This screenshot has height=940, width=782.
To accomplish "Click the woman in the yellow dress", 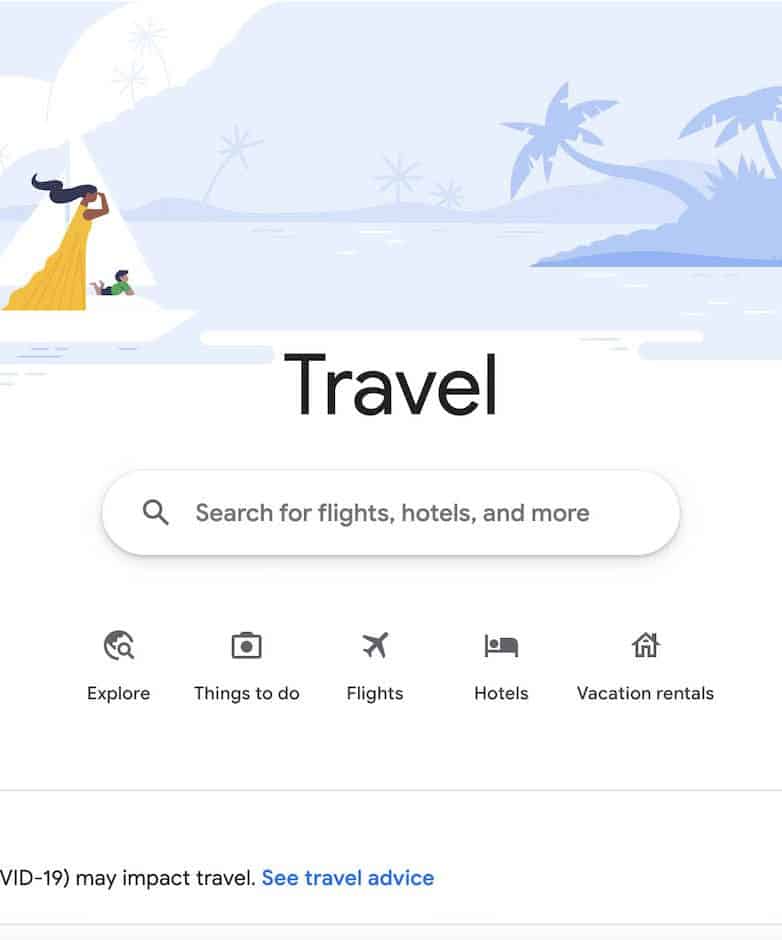I will [59, 243].
